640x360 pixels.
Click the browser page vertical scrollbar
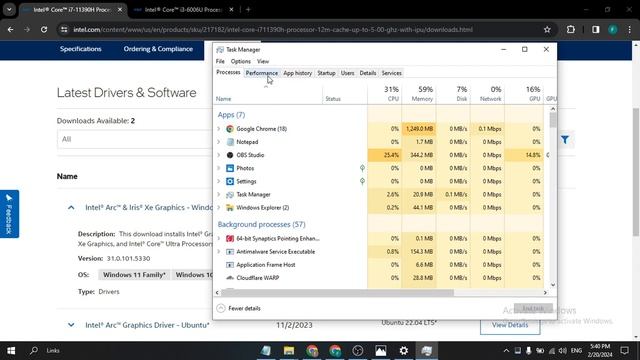[636, 172]
